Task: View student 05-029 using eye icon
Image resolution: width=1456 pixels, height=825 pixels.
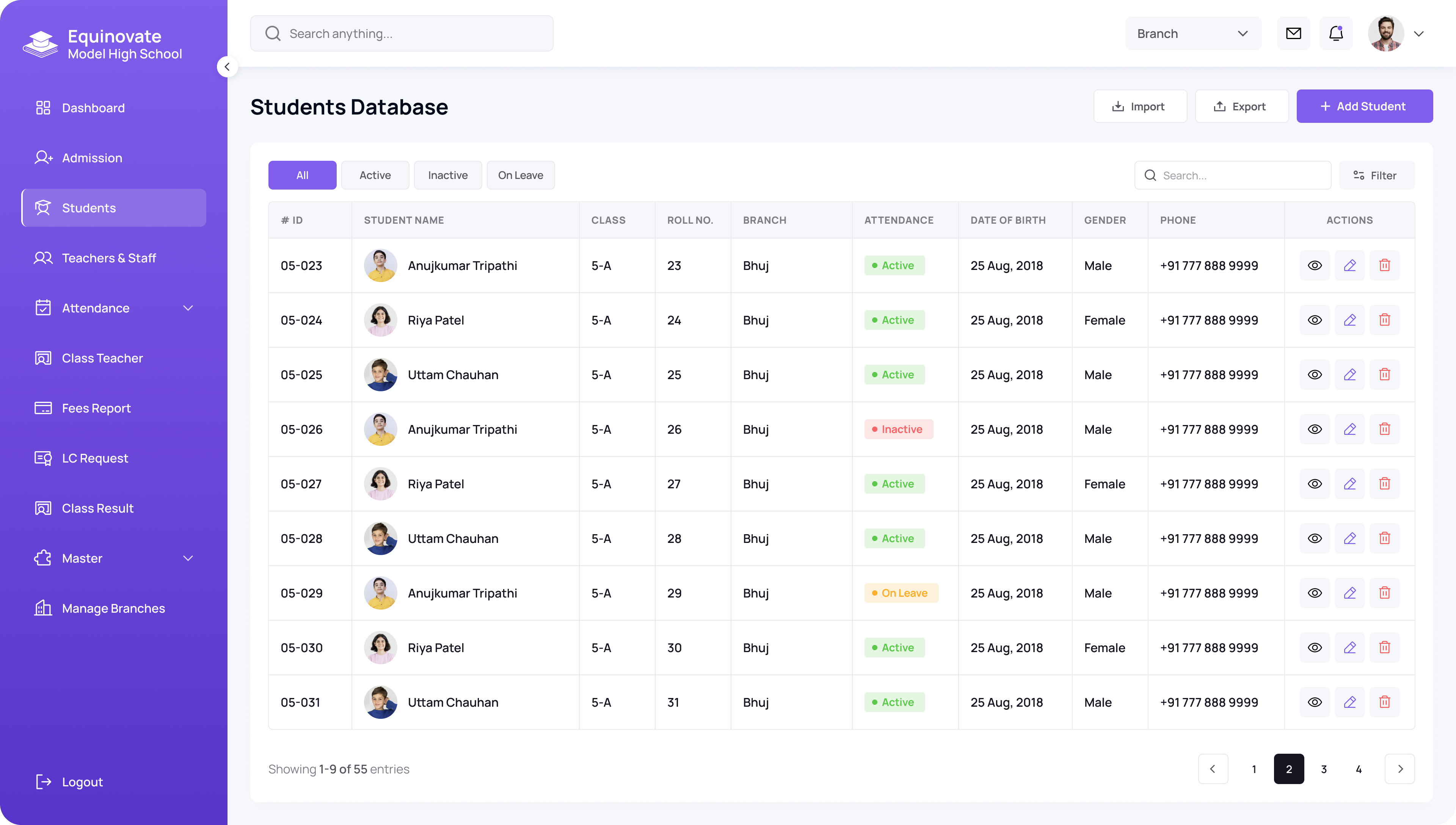Action: [x=1314, y=593]
